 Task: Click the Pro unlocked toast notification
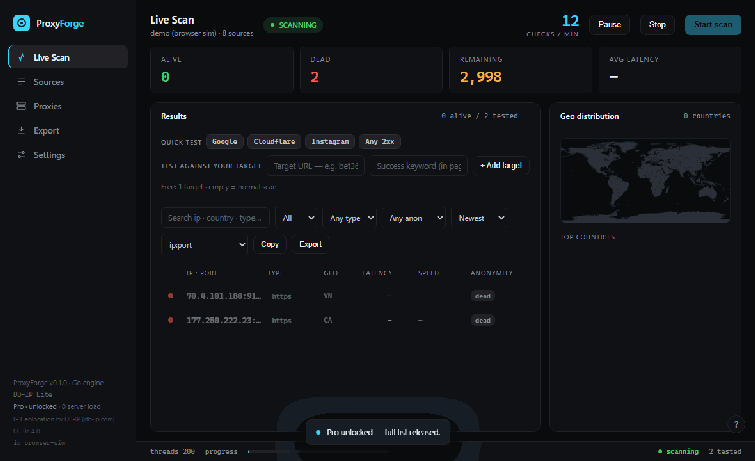click(x=378, y=432)
